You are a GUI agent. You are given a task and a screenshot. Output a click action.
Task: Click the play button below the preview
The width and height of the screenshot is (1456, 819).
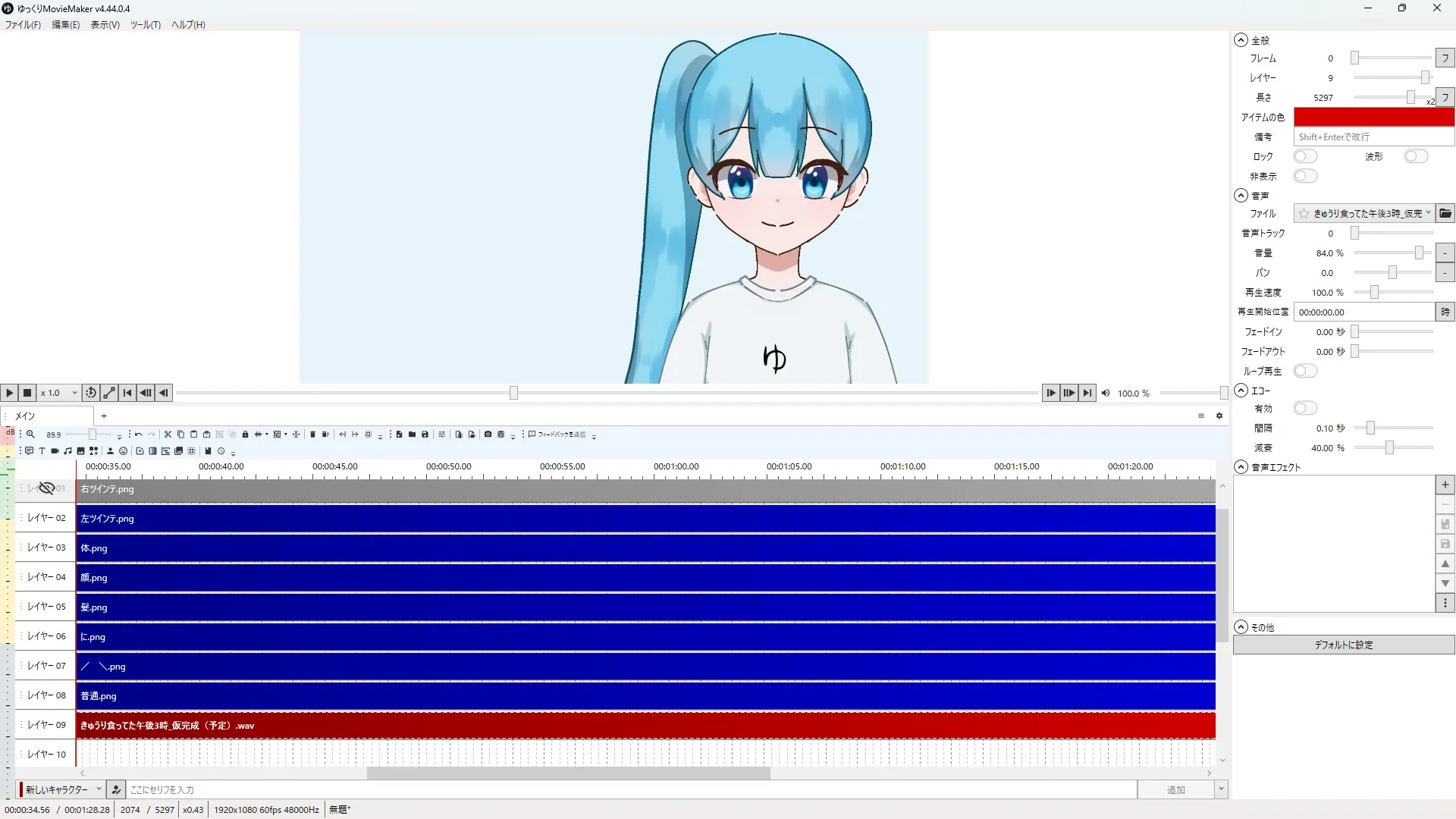click(x=9, y=393)
